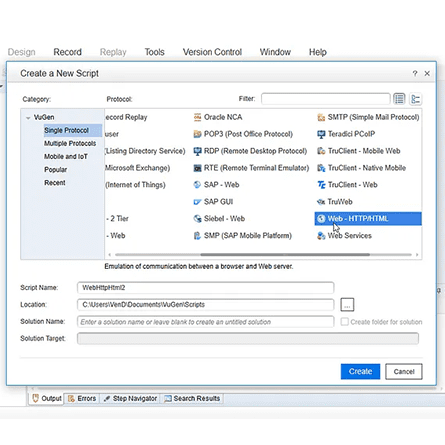Select Mobile and IoT category
The width and height of the screenshot is (445, 445).
coord(66,156)
